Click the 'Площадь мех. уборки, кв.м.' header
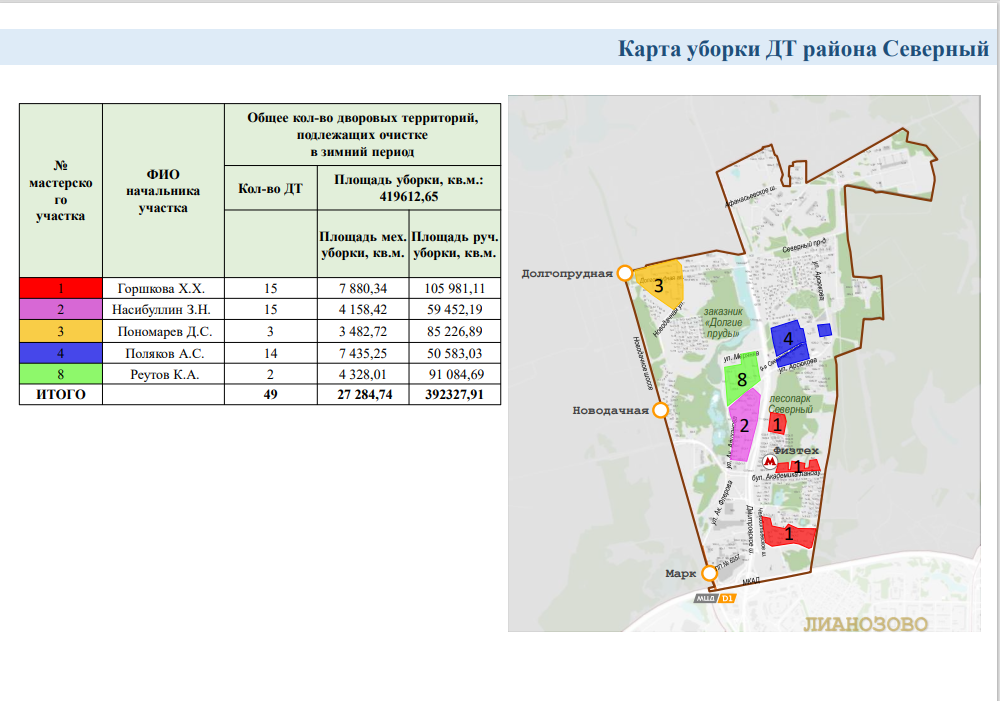The image size is (1000, 701). [x=363, y=245]
